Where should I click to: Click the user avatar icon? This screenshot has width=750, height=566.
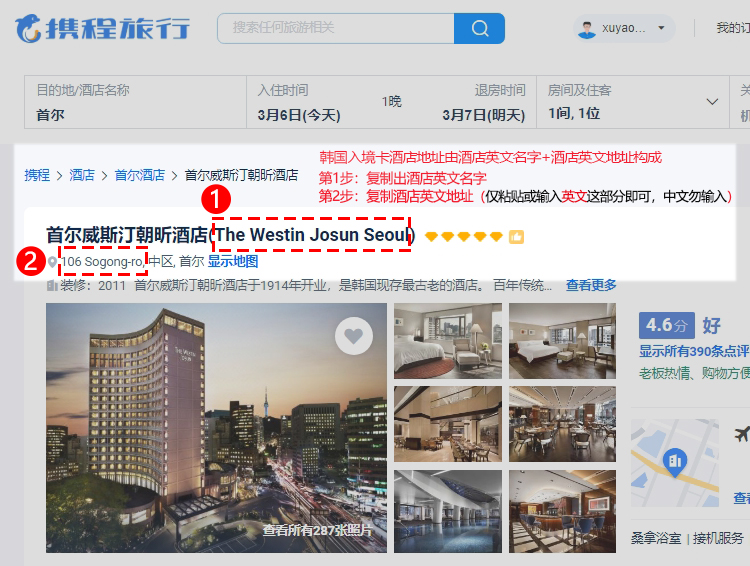tap(586, 29)
